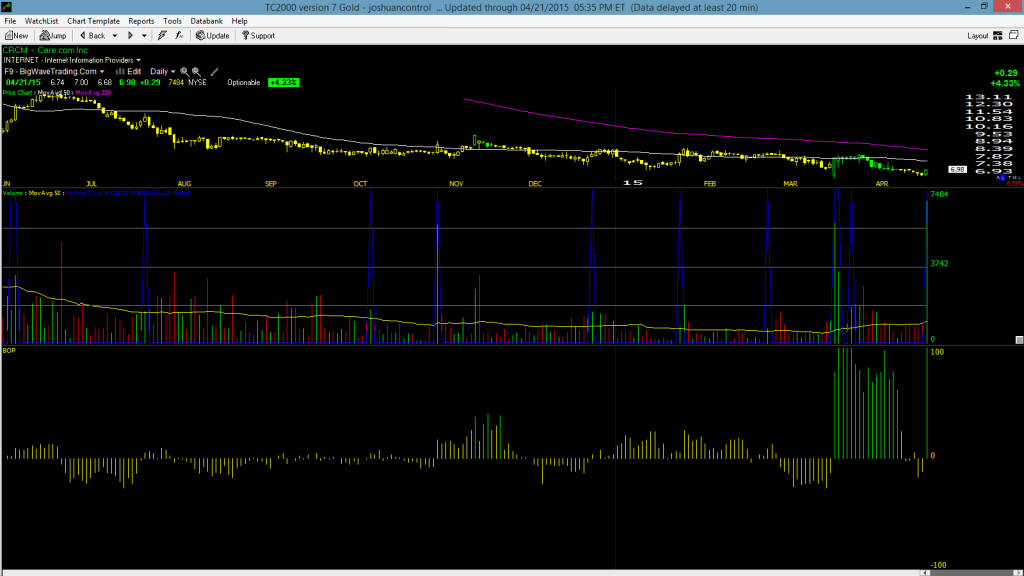
Task: Click the Edit chart template button
Action: (x=134, y=71)
